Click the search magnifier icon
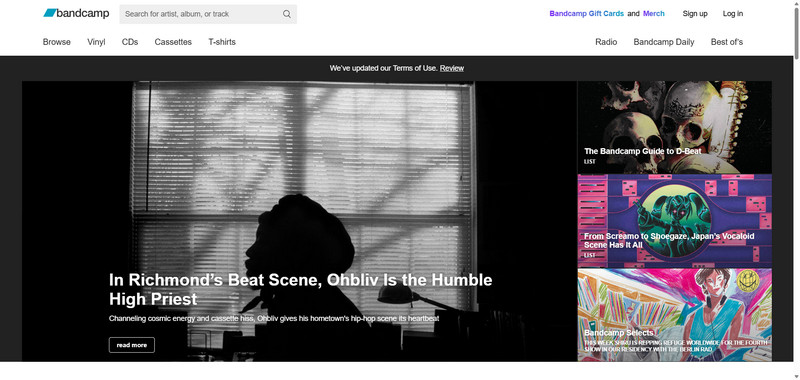The height and width of the screenshot is (380, 800). coord(287,14)
